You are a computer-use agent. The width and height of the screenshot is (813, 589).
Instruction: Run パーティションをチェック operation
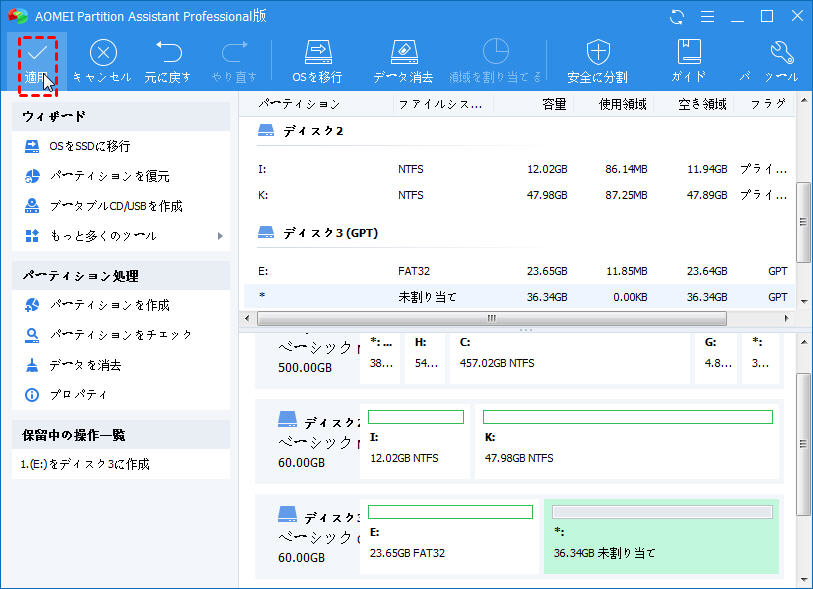(121, 335)
